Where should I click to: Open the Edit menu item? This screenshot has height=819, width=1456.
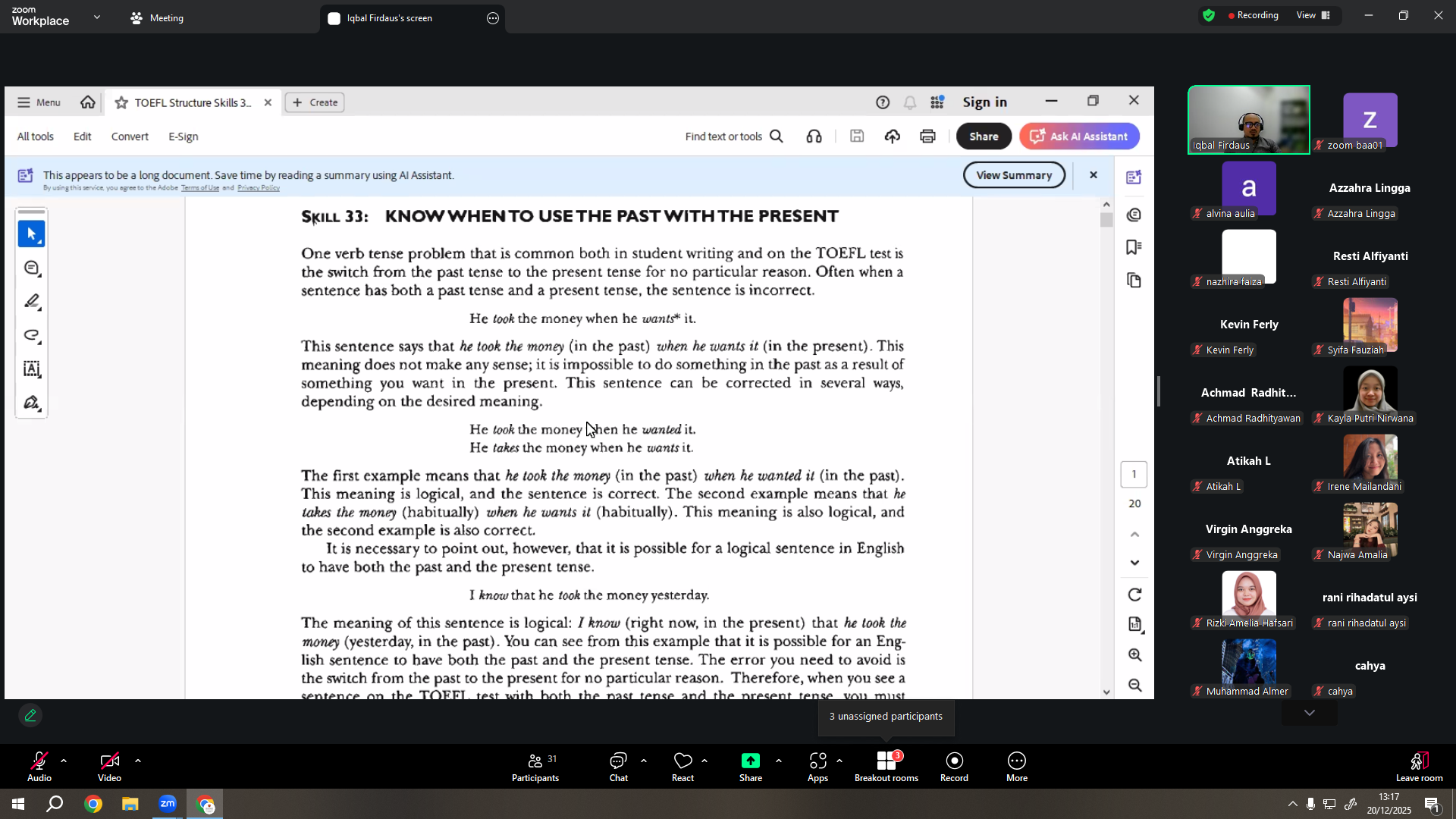click(x=83, y=136)
